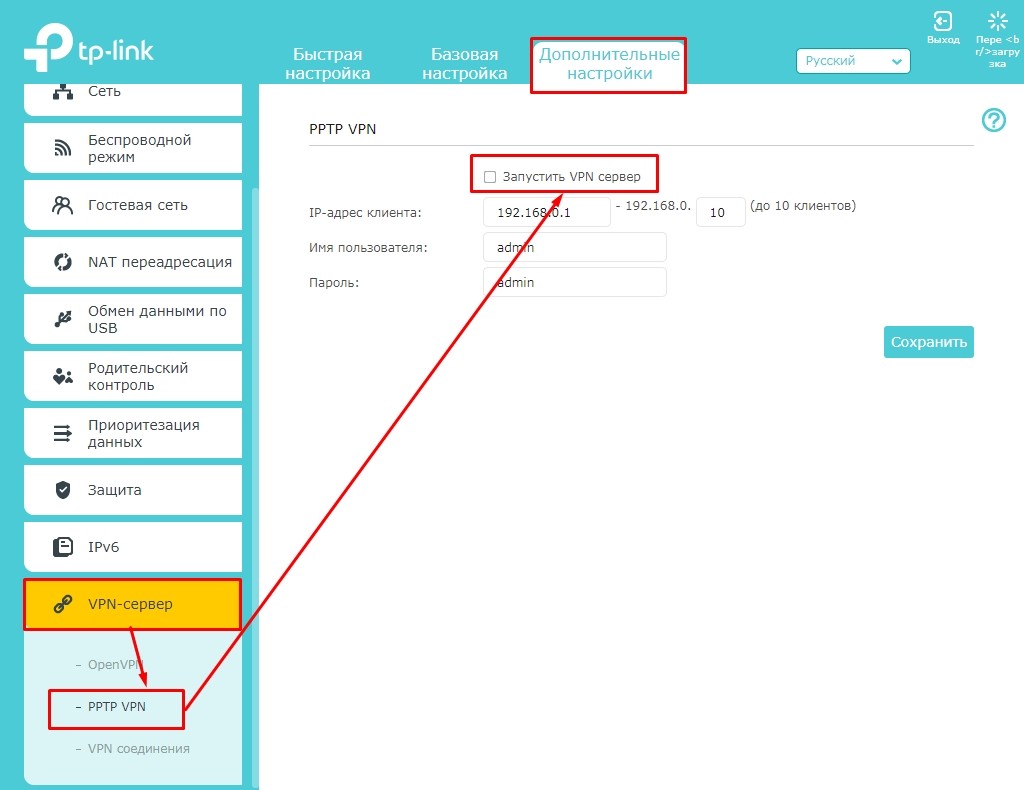Open Родительский контроль menu section
This screenshot has width=1024, height=790.
coord(133,376)
